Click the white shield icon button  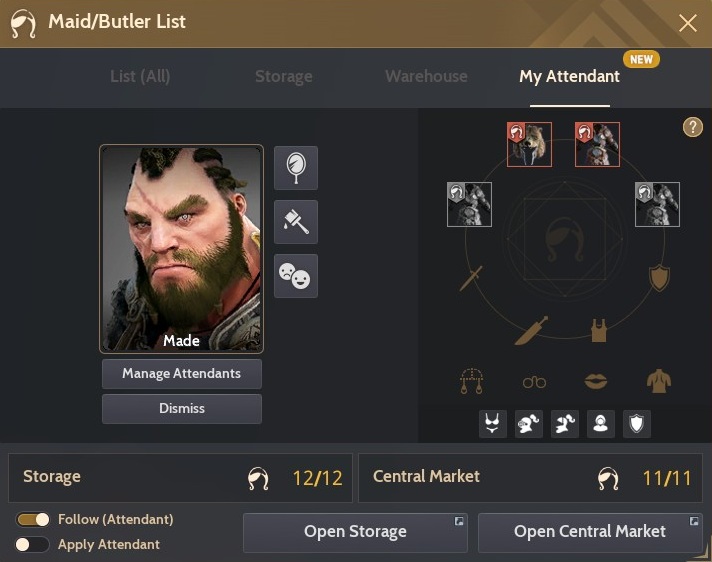[x=637, y=424]
